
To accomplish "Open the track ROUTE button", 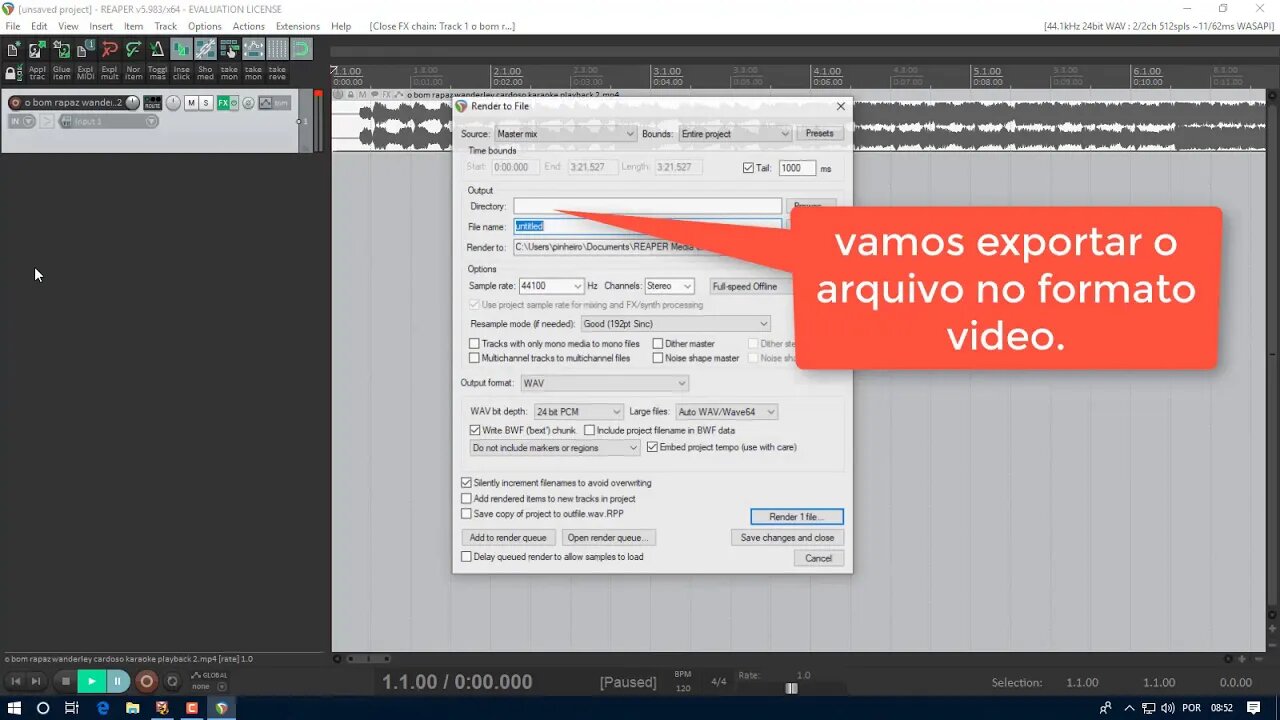I will tap(152, 103).
